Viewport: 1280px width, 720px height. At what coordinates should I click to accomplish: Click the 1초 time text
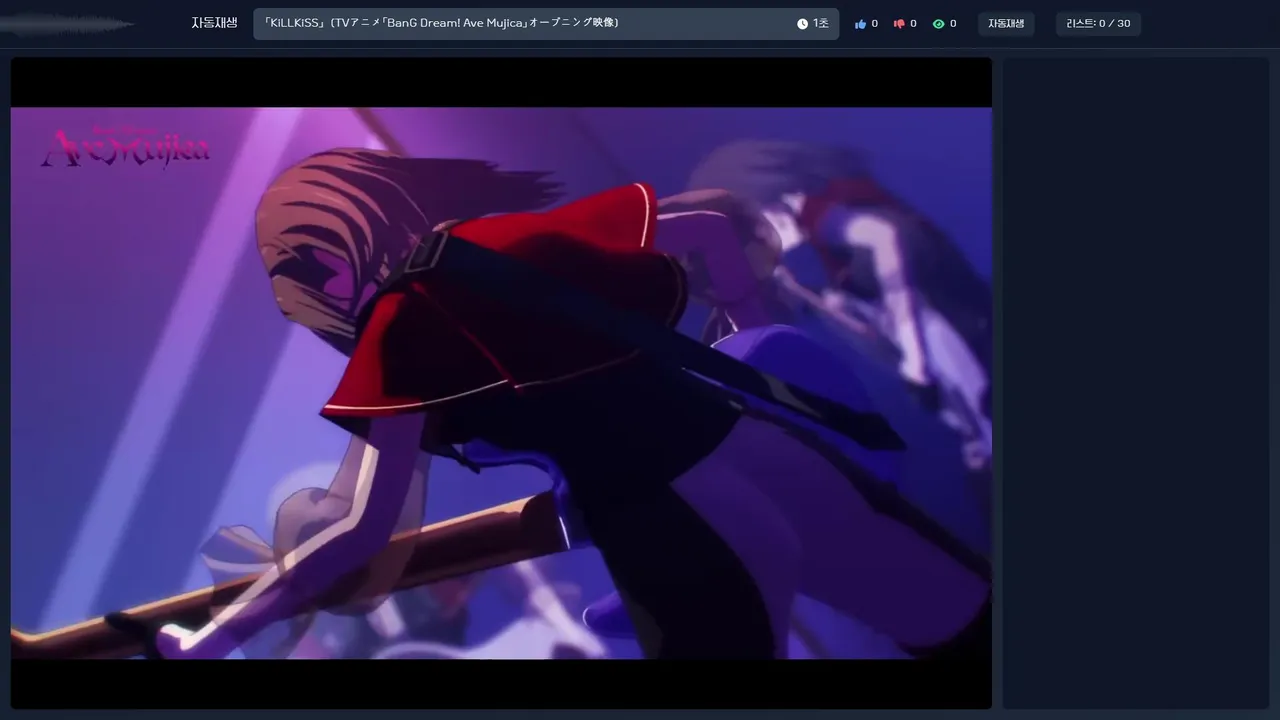820,24
